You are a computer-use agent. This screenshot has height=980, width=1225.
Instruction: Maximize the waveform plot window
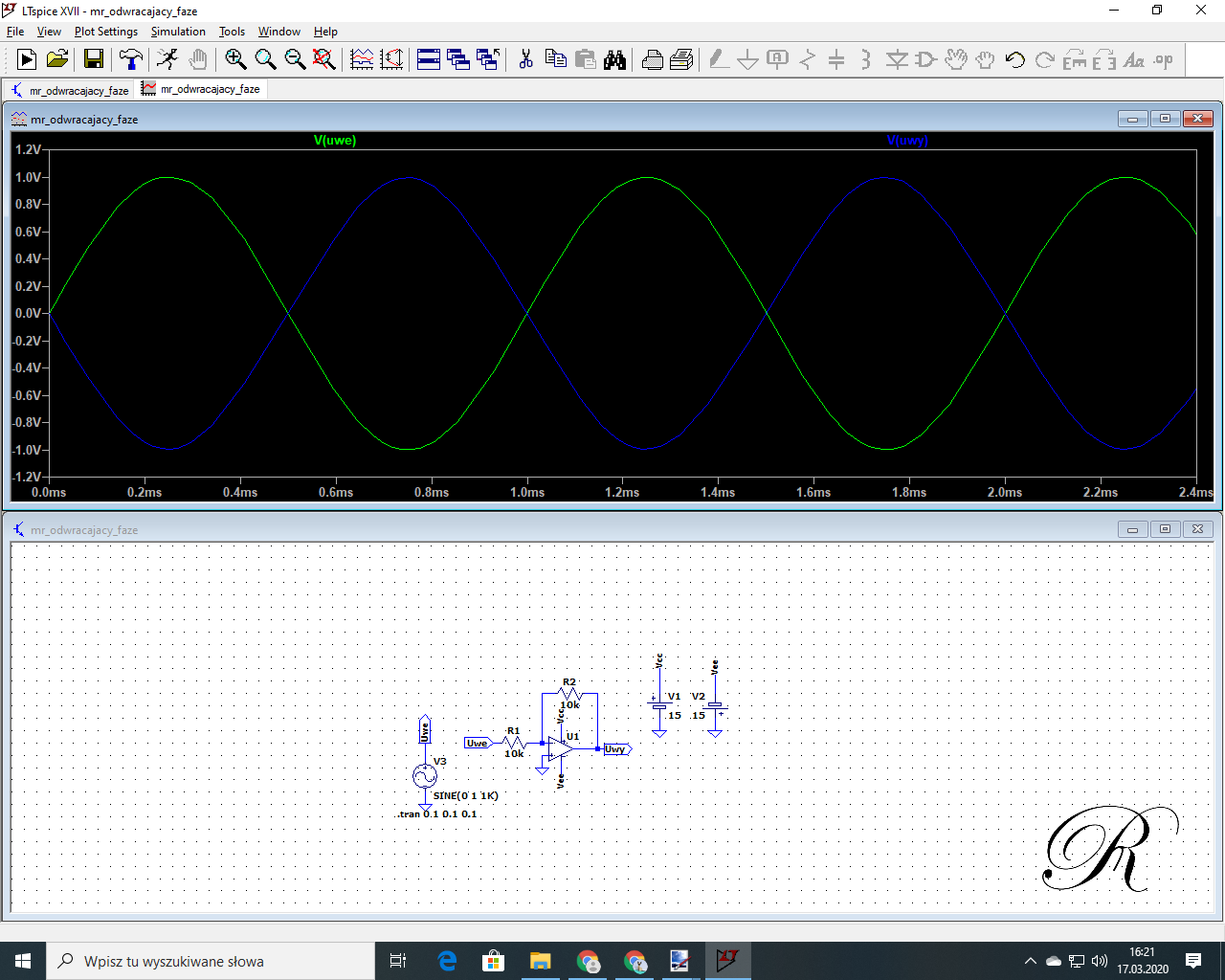click(x=1165, y=119)
